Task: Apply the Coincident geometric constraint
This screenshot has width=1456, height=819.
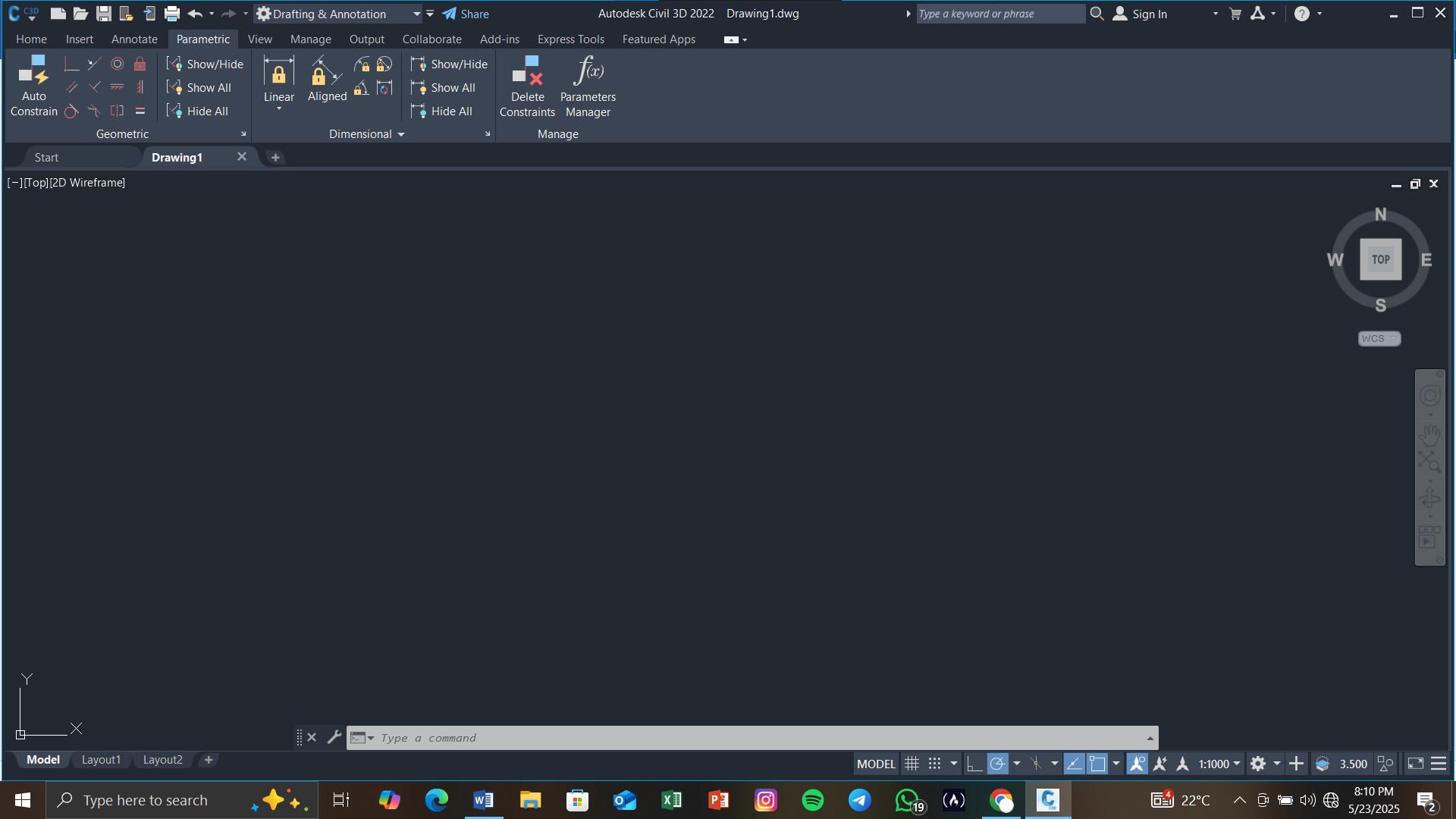Action: (71, 64)
